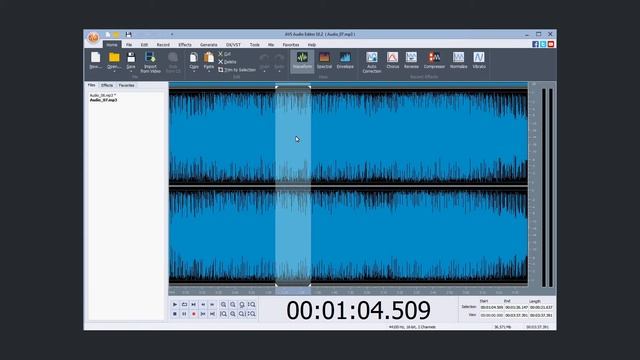Toggle the Pause button

coord(184,314)
